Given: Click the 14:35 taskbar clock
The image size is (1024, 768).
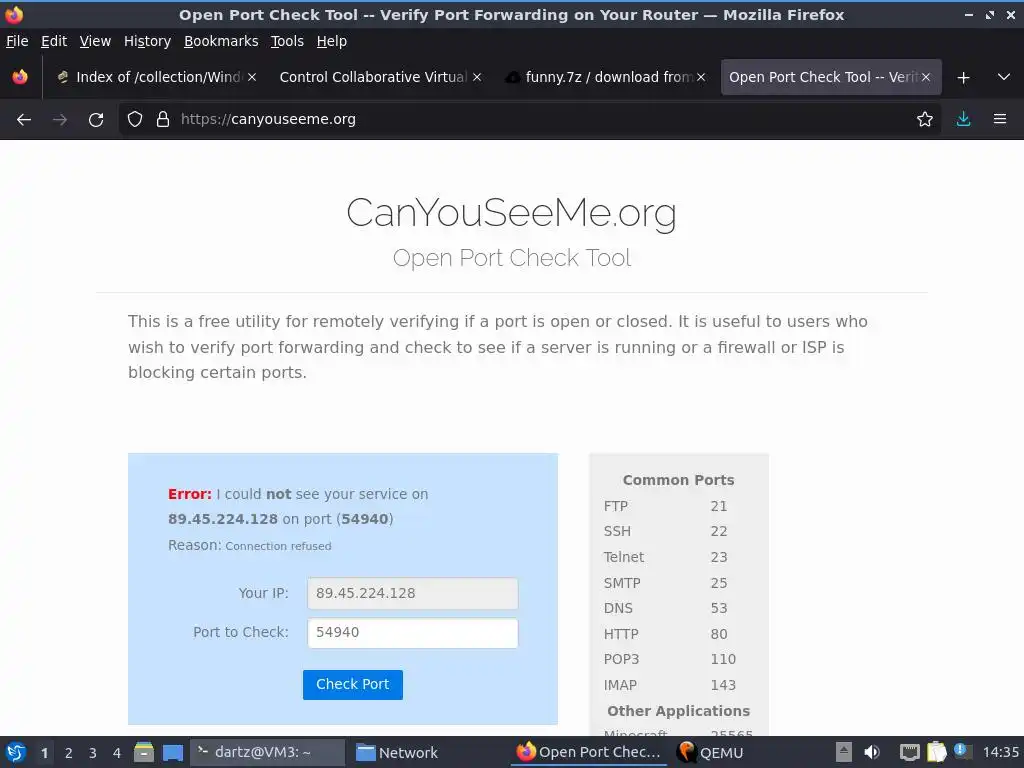Looking at the screenshot, I should click(x=1001, y=752).
